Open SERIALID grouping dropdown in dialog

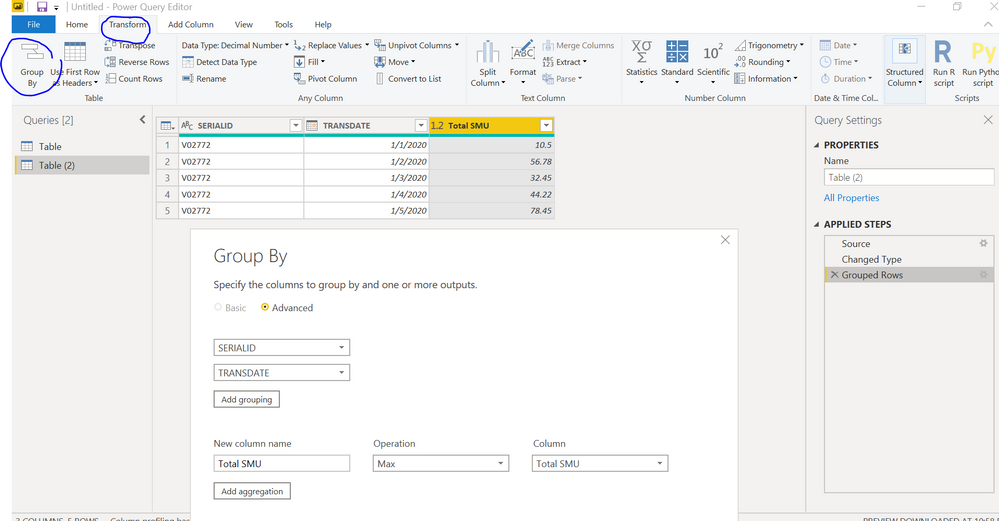pos(282,348)
